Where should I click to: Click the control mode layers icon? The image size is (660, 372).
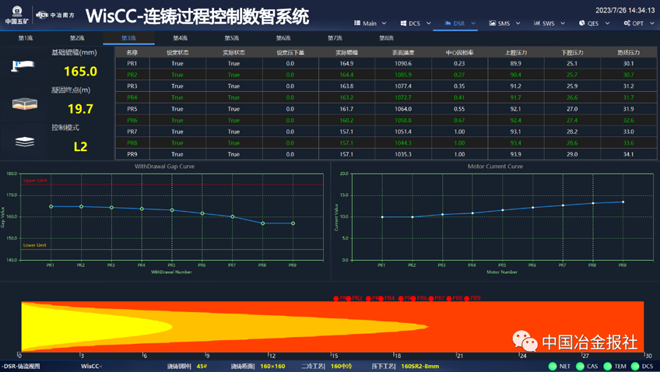25,142
